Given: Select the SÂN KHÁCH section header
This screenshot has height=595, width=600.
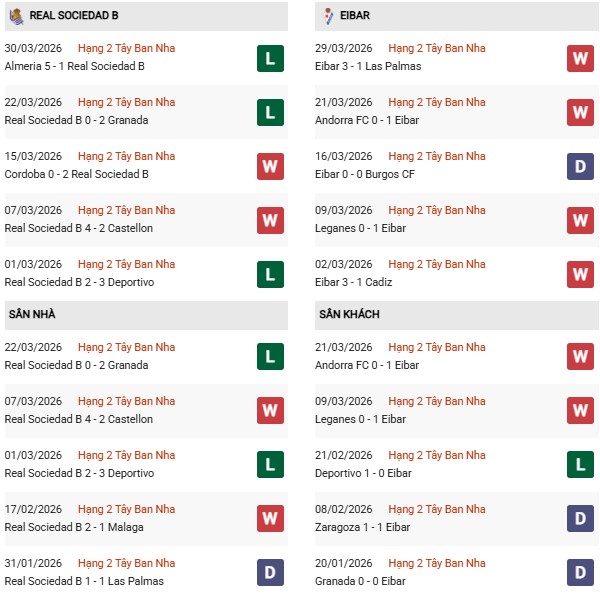Looking at the screenshot, I should [349, 314].
